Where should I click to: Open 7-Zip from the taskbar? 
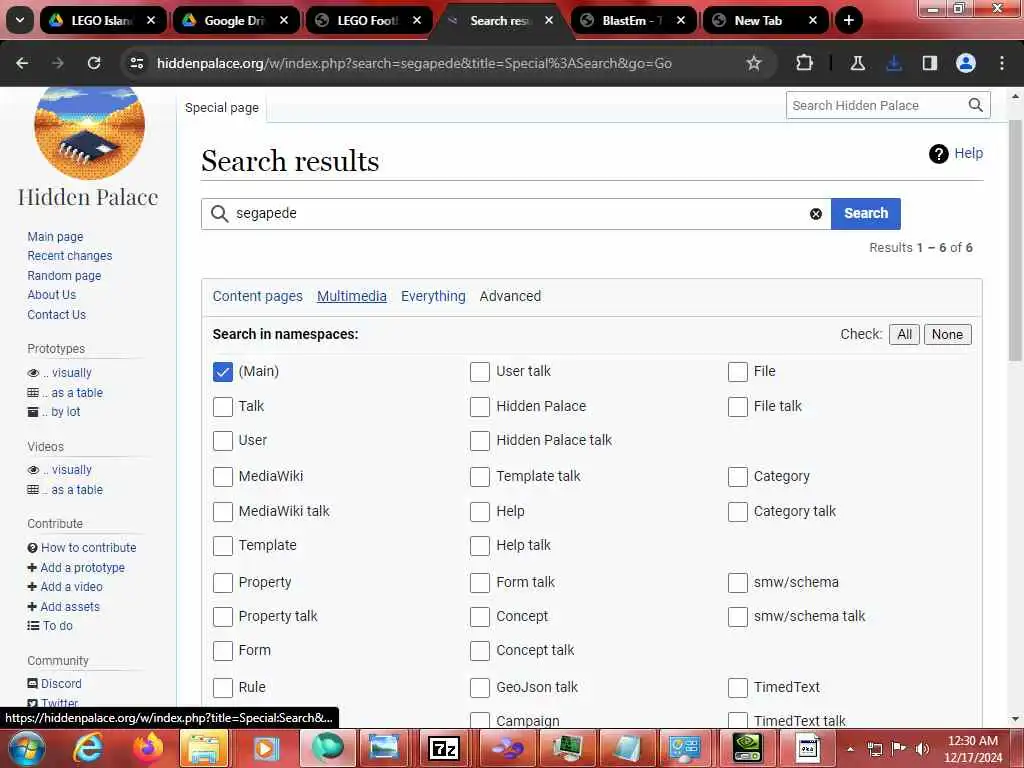(x=444, y=748)
